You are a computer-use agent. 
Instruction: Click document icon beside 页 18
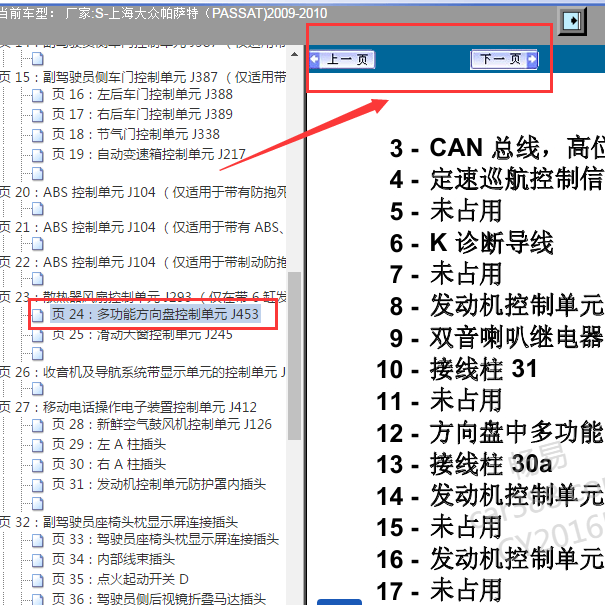coord(37,135)
